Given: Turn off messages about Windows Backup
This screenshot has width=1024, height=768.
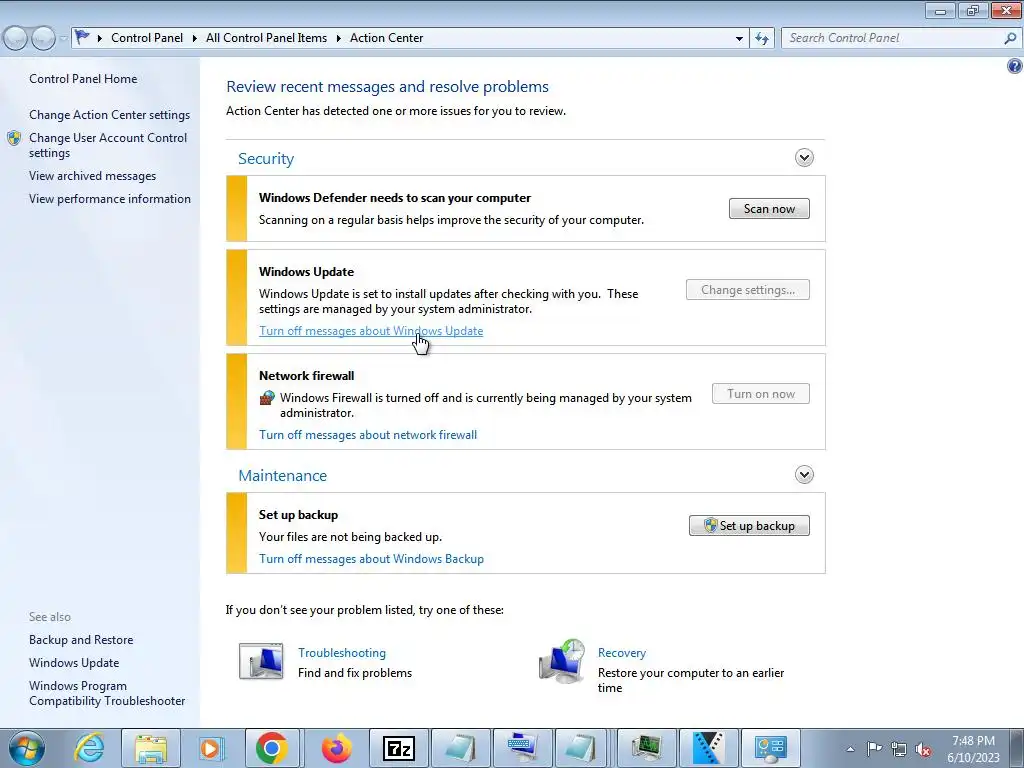Looking at the screenshot, I should coord(371,559).
